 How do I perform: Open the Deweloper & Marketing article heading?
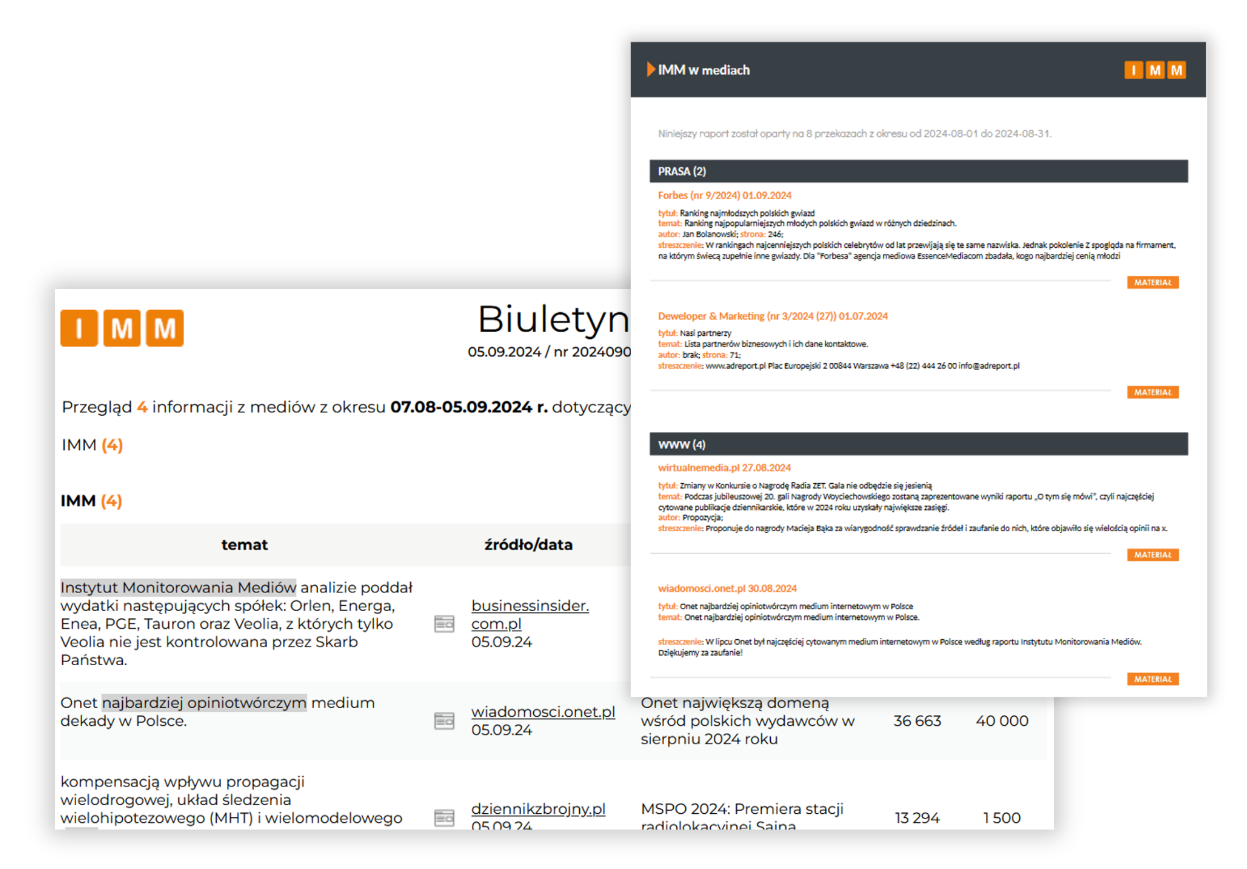[x=772, y=316]
